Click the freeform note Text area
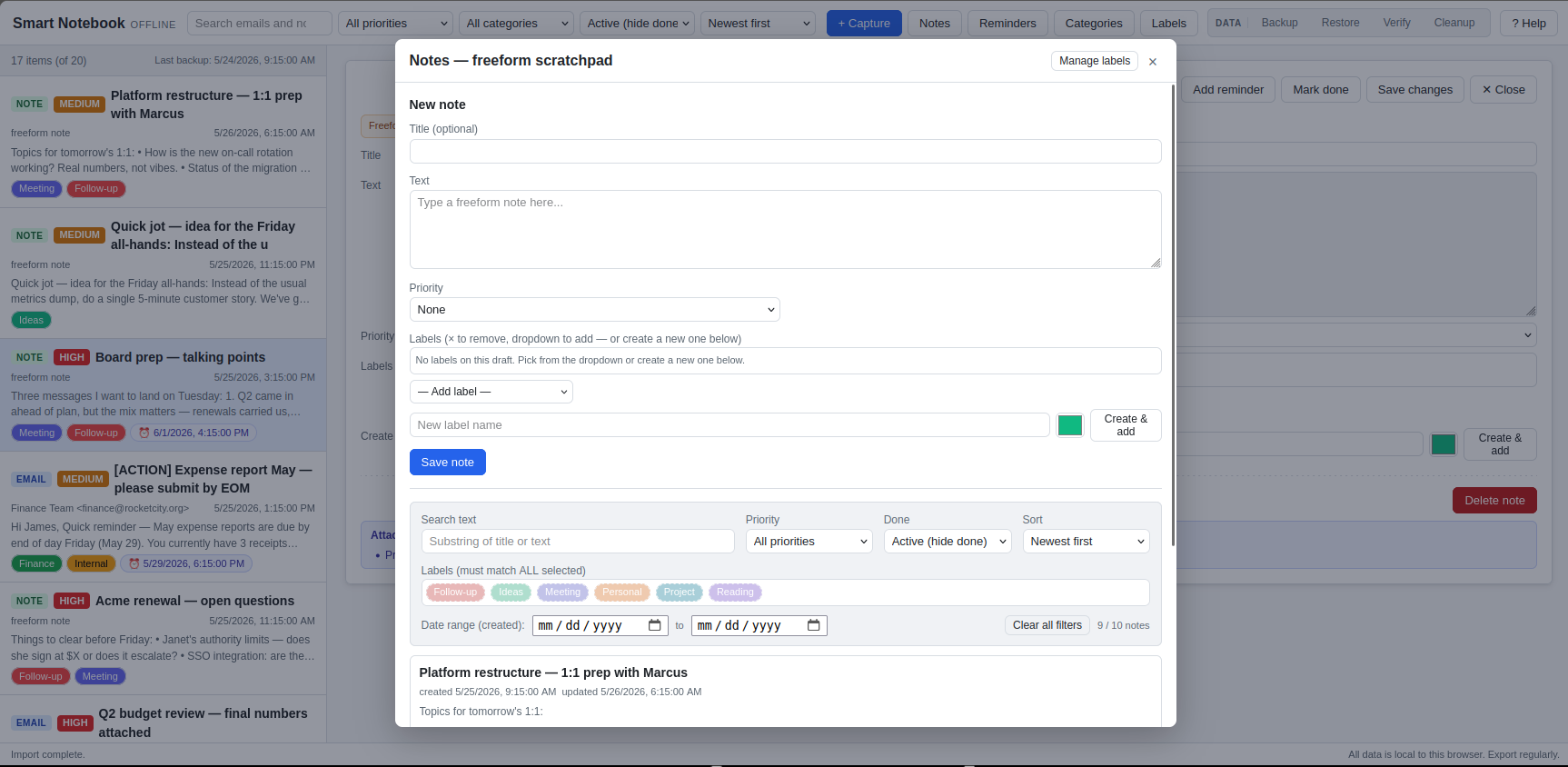1568x767 pixels. (785, 229)
